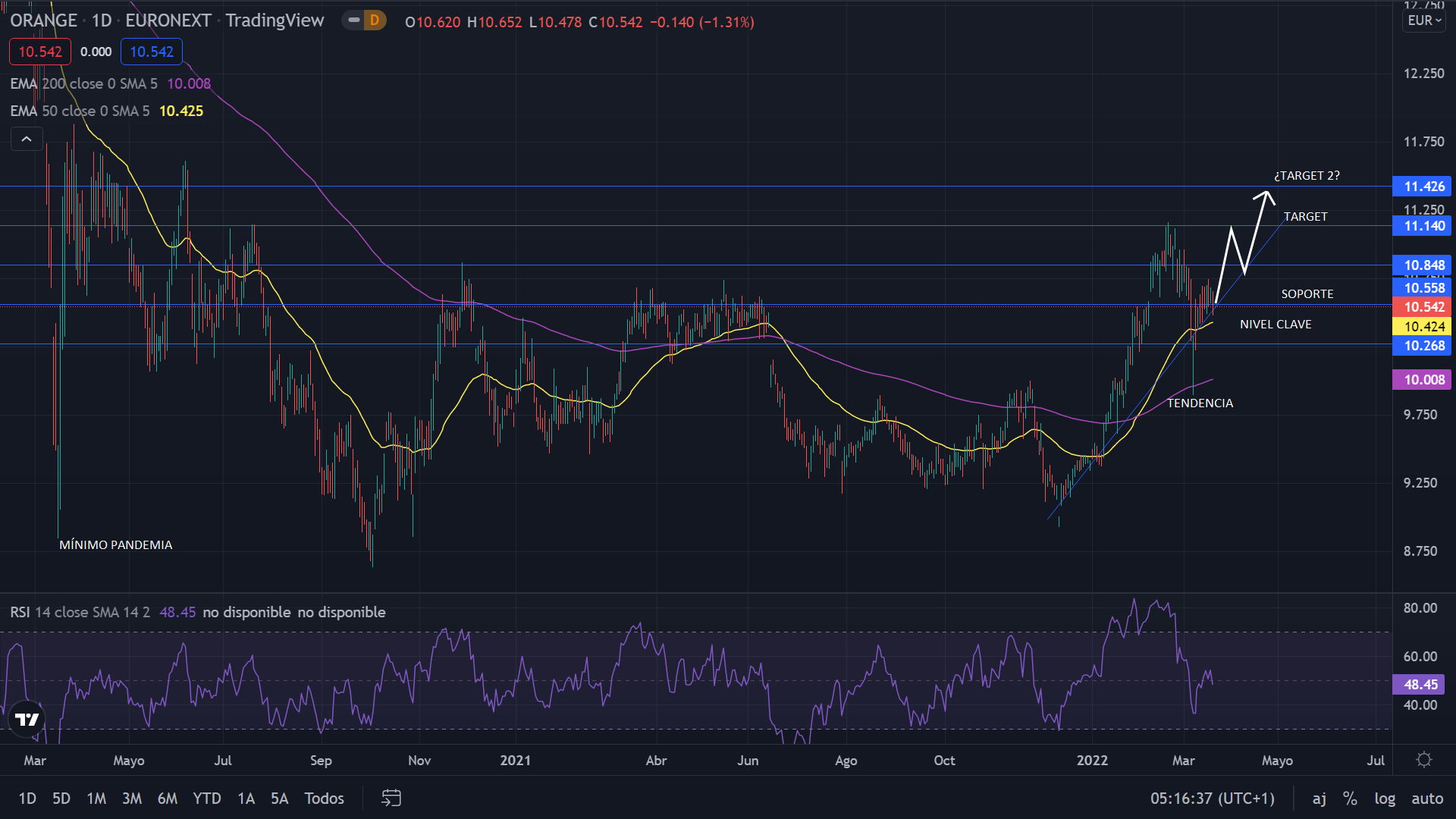Click the 10.848 price line label

coord(1422,265)
